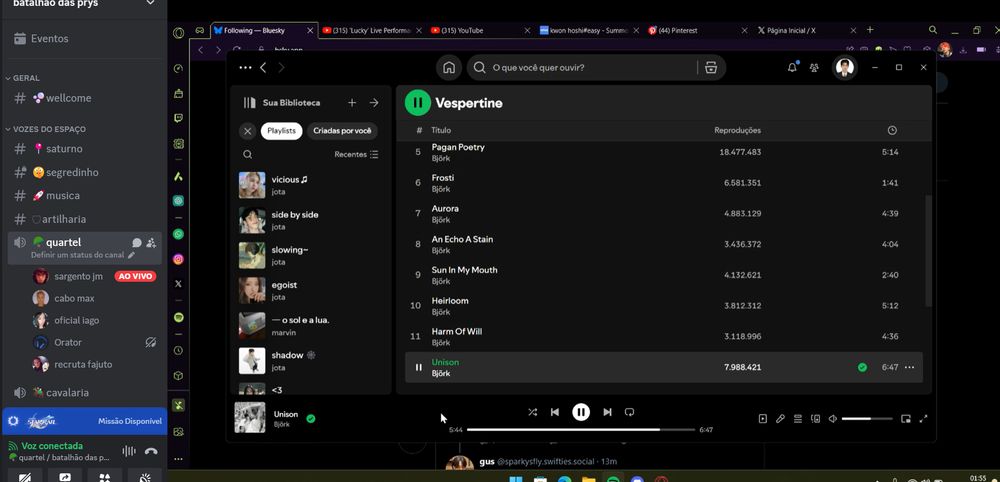Viewport: 1000px width, 482px height.
Task: Open Spotify notifications bell
Action: click(x=792, y=67)
